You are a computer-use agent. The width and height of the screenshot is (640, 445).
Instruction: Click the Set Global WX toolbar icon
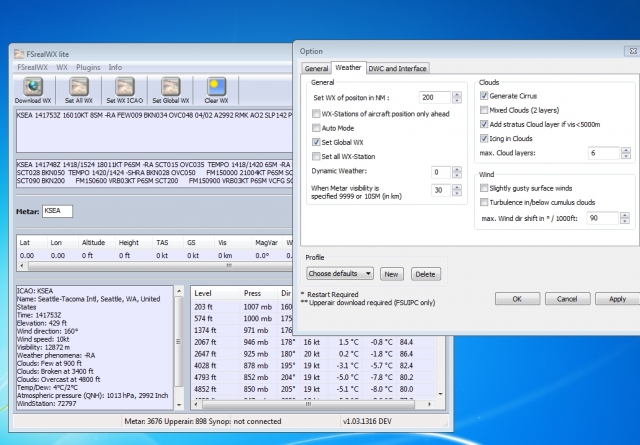pyautogui.click(x=171, y=87)
